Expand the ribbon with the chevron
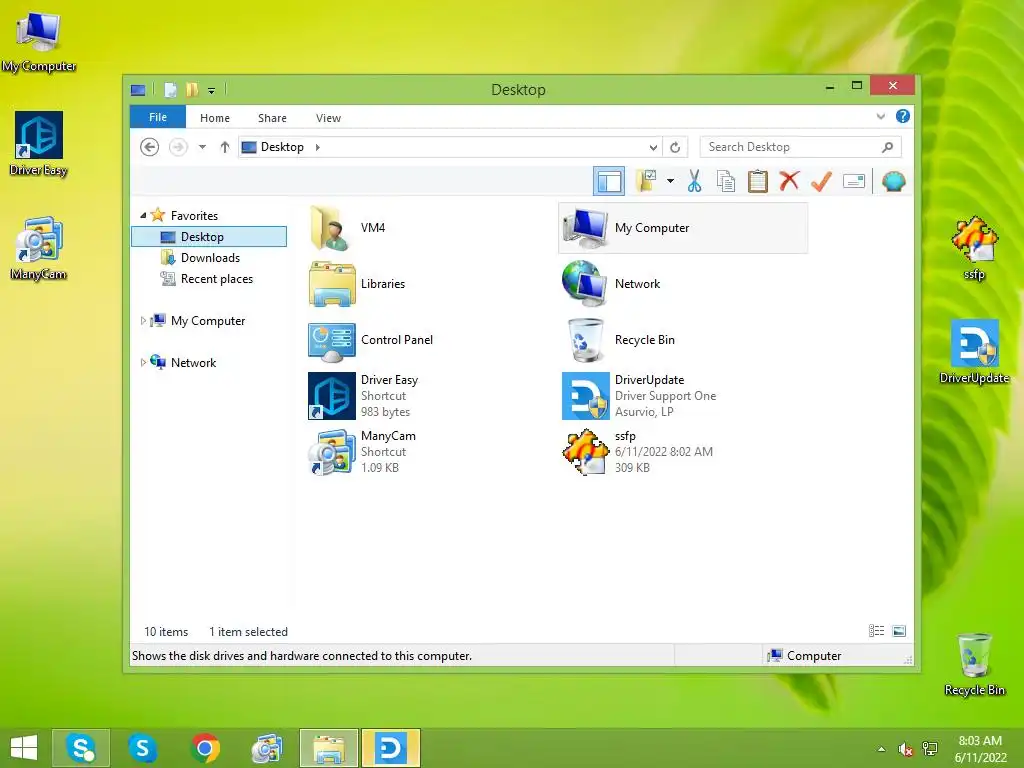Image resolution: width=1024 pixels, height=768 pixels. 880,117
